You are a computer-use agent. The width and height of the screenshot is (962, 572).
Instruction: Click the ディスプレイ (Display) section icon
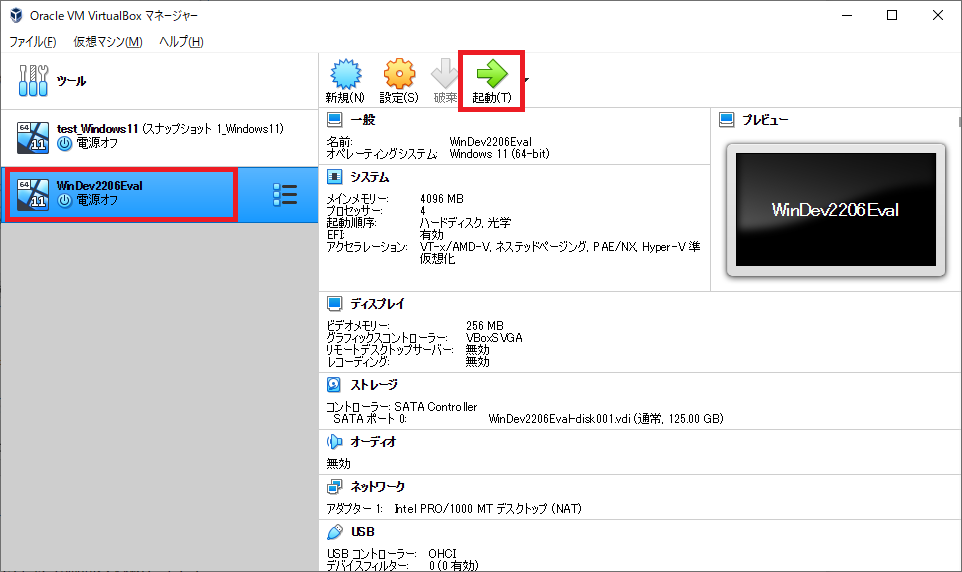coord(334,304)
